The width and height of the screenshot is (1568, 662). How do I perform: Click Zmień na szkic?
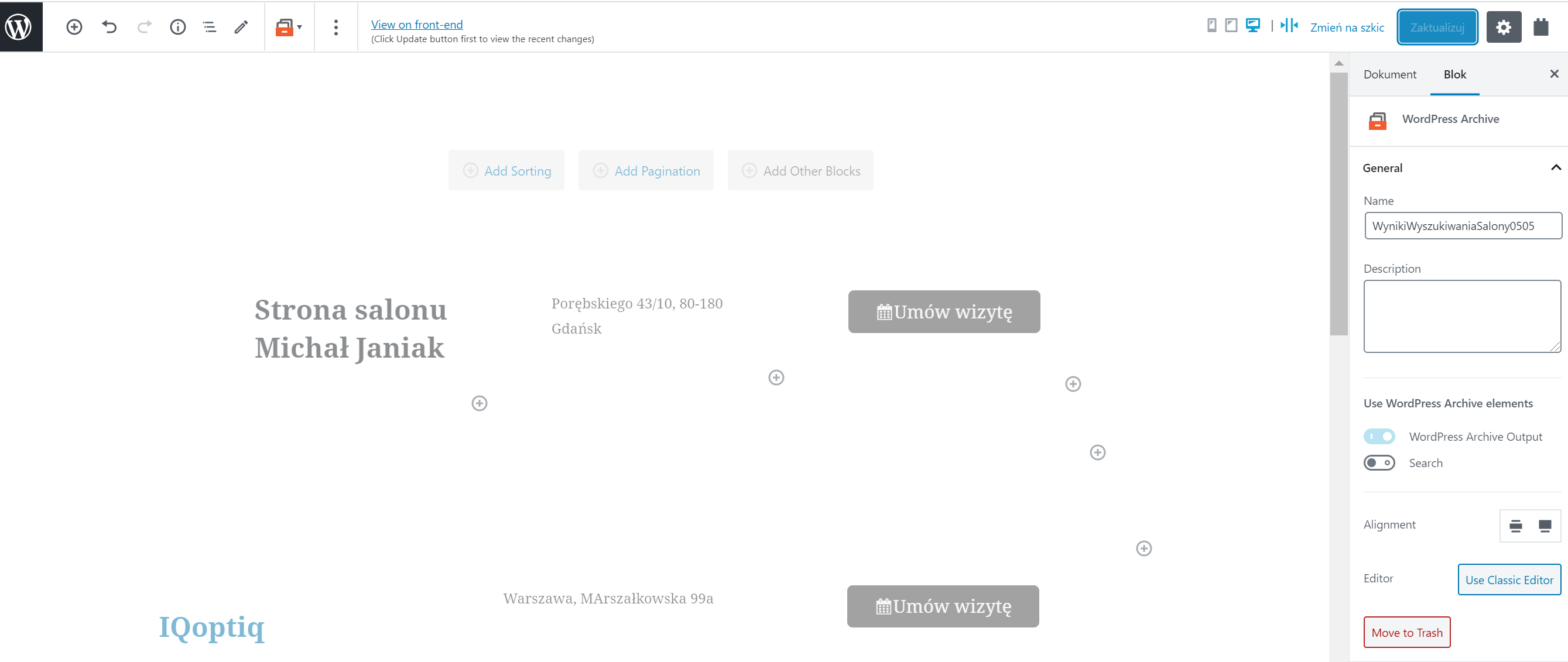click(1347, 28)
